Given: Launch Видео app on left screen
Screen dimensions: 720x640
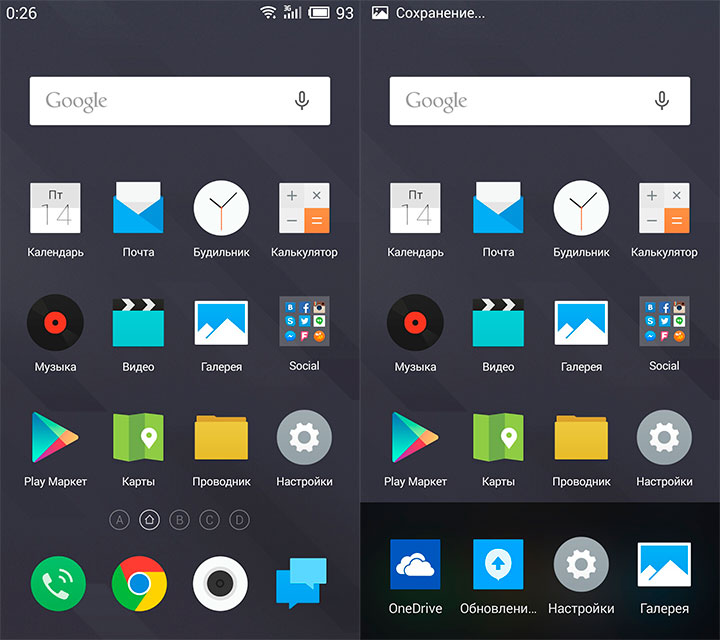Looking at the screenshot, I should click(138, 322).
